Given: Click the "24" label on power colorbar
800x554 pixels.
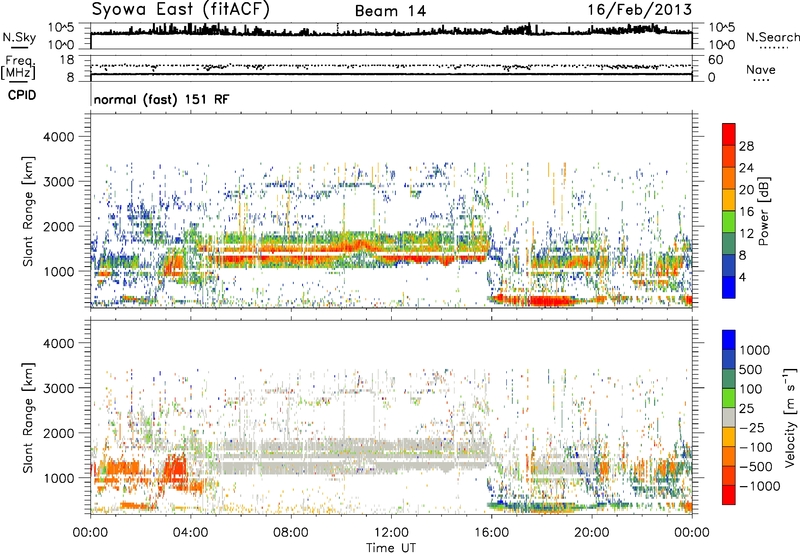Looking at the screenshot, I should [x=746, y=168].
